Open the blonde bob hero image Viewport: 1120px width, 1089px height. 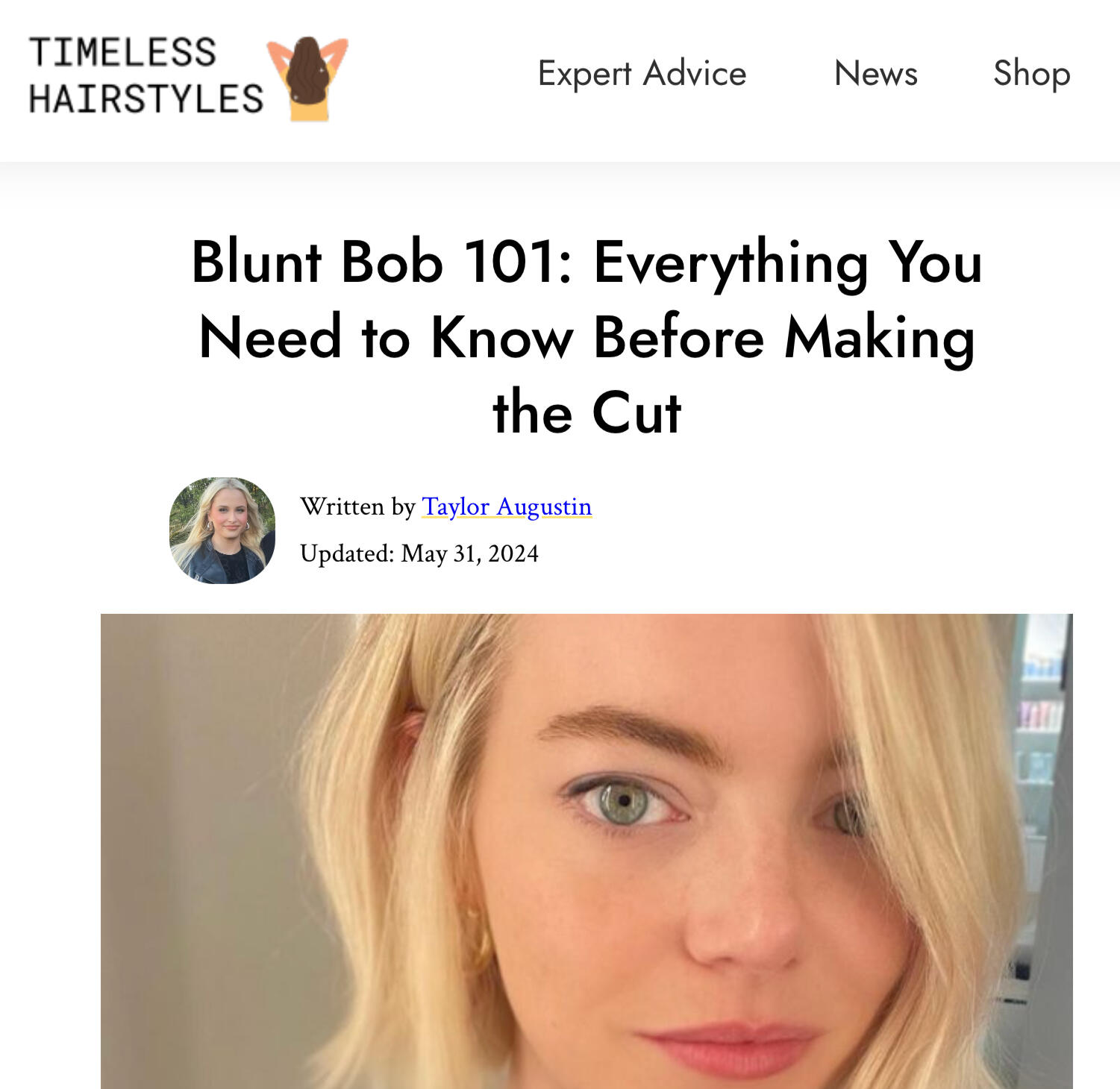586,851
